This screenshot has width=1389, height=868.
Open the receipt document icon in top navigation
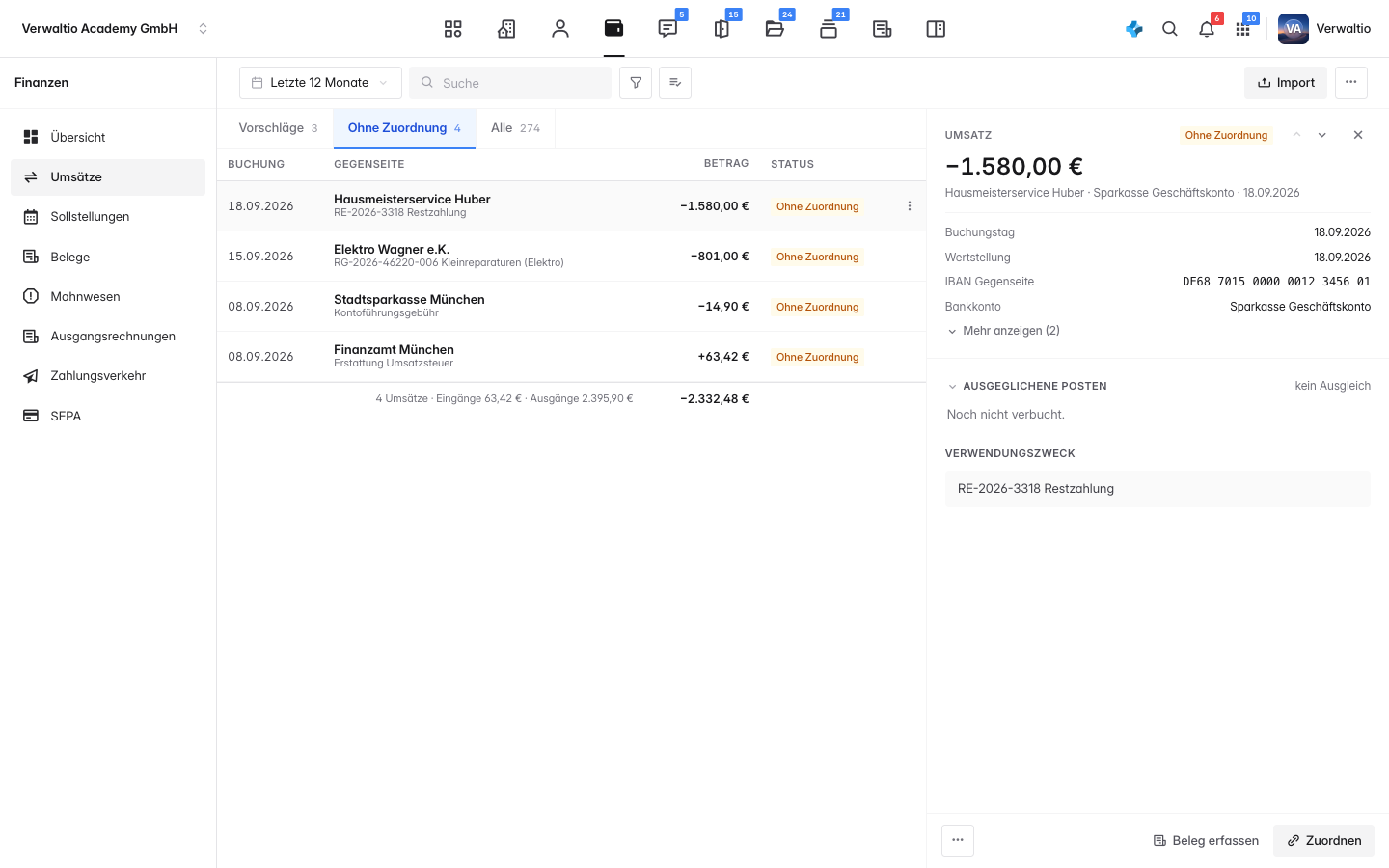pos(882,29)
